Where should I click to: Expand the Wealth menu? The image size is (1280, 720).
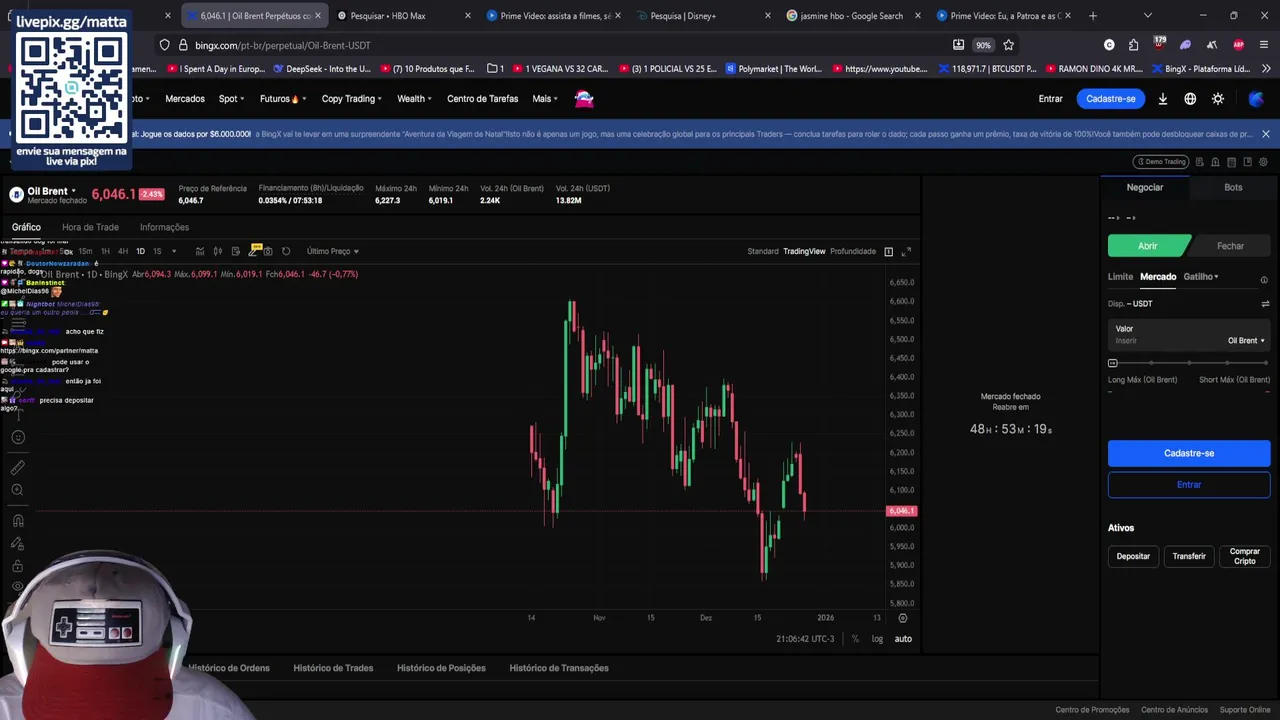tap(414, 99)
